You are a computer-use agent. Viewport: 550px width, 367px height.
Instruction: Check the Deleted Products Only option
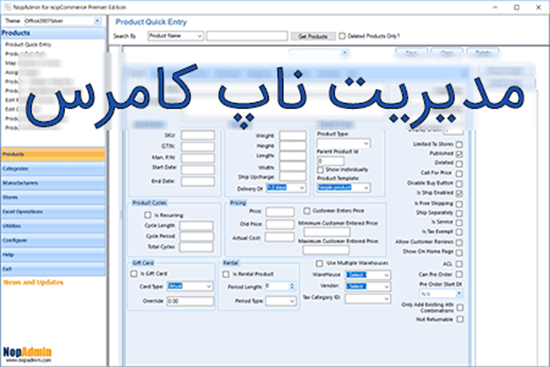(342, 36)
